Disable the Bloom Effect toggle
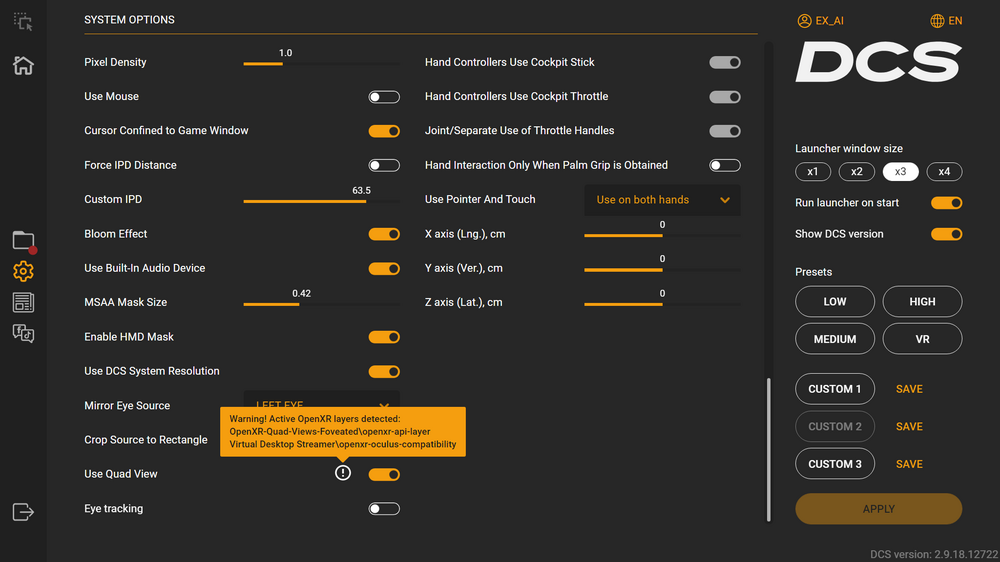Image resolution: width=1000 pixels, height=562 pixels. coord(384,234)
